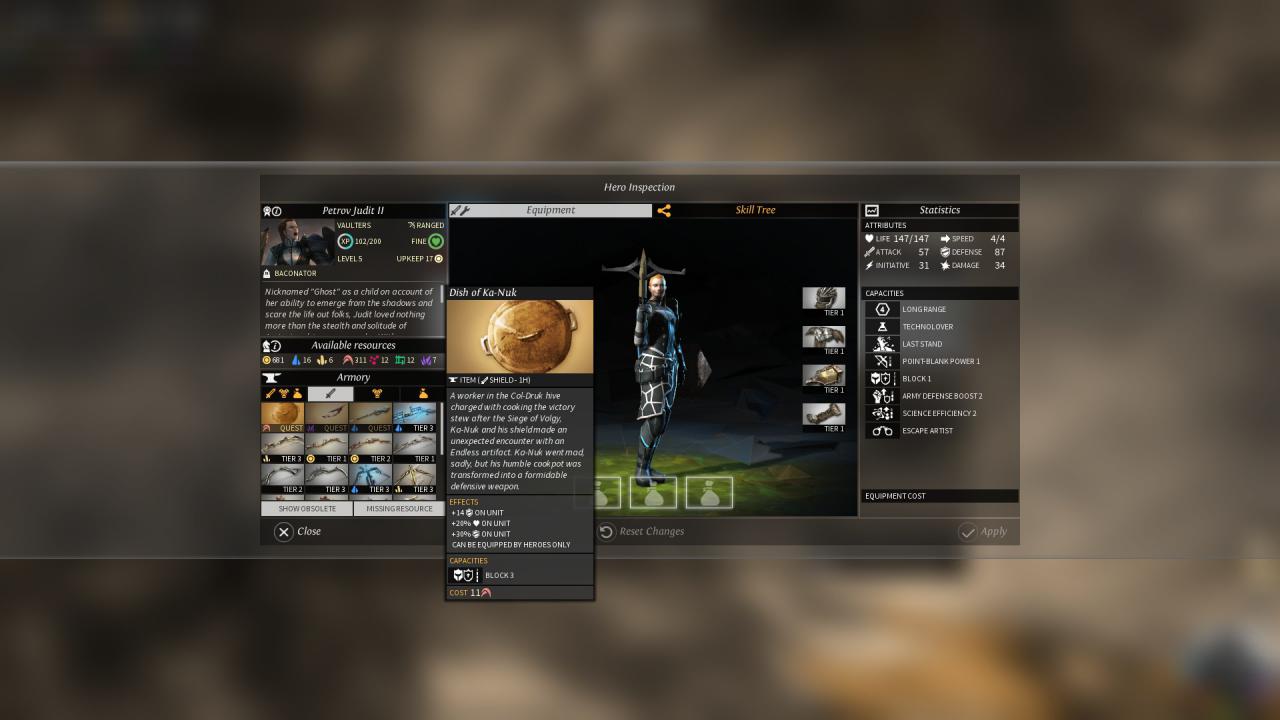The width and height of the screenshot is (1280, 720).
Task: Select Dish of Ka-Nuk quest shield in Armory
Action: [x=282, y=417]
